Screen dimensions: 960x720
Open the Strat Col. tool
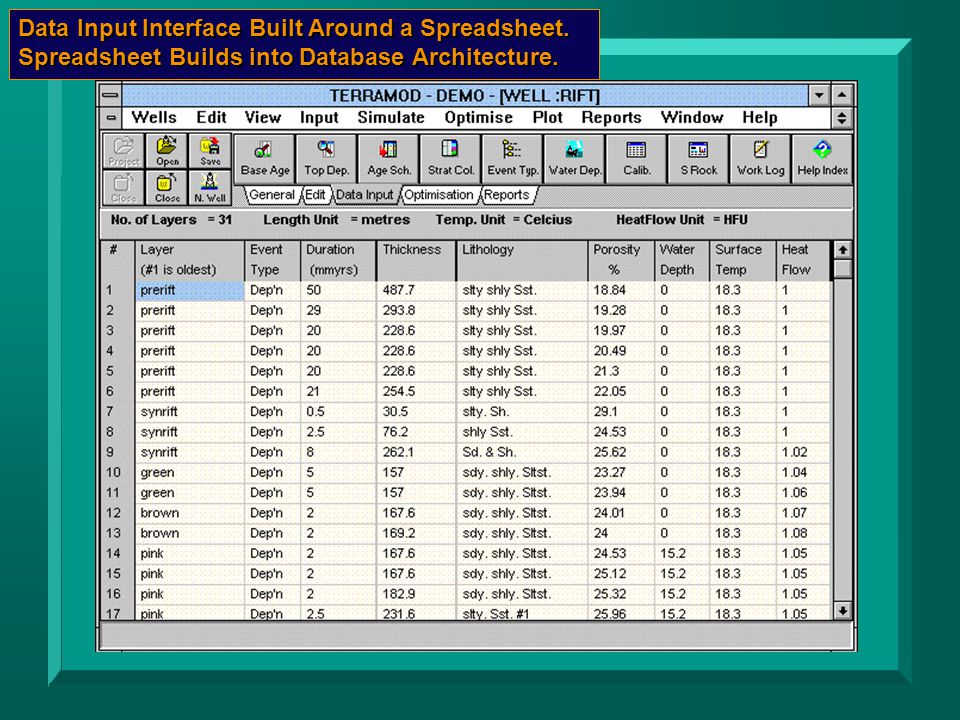tap(451, 159)
